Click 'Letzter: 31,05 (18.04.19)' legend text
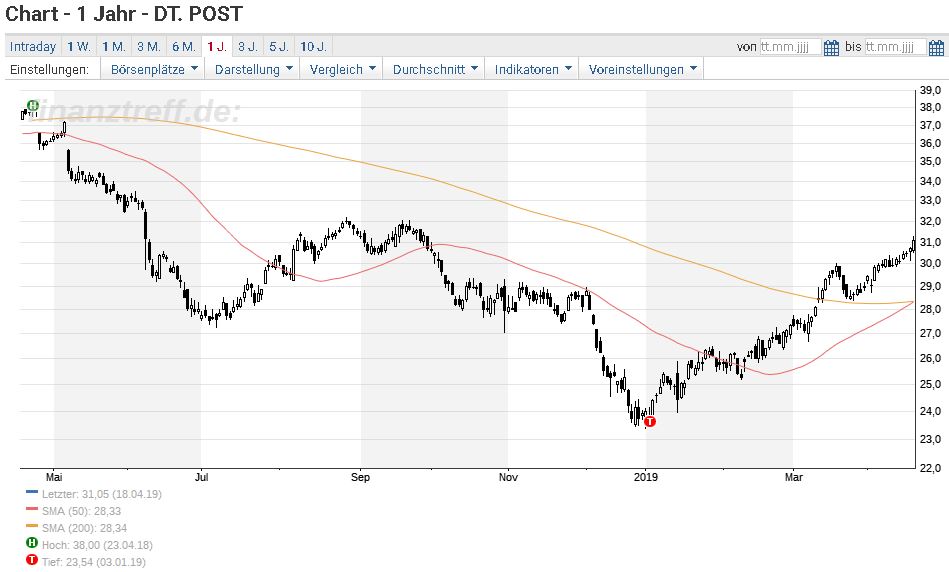The height and width of the screenshot is (572, 949). tap(102, 494)
